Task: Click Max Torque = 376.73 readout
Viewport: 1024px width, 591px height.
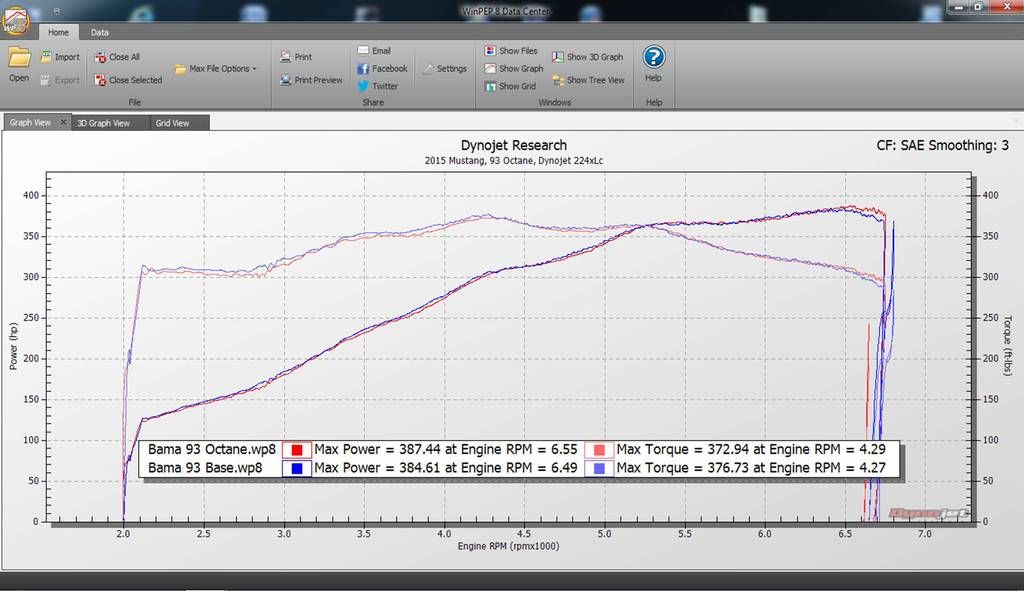Action: [x=751, y=468]
